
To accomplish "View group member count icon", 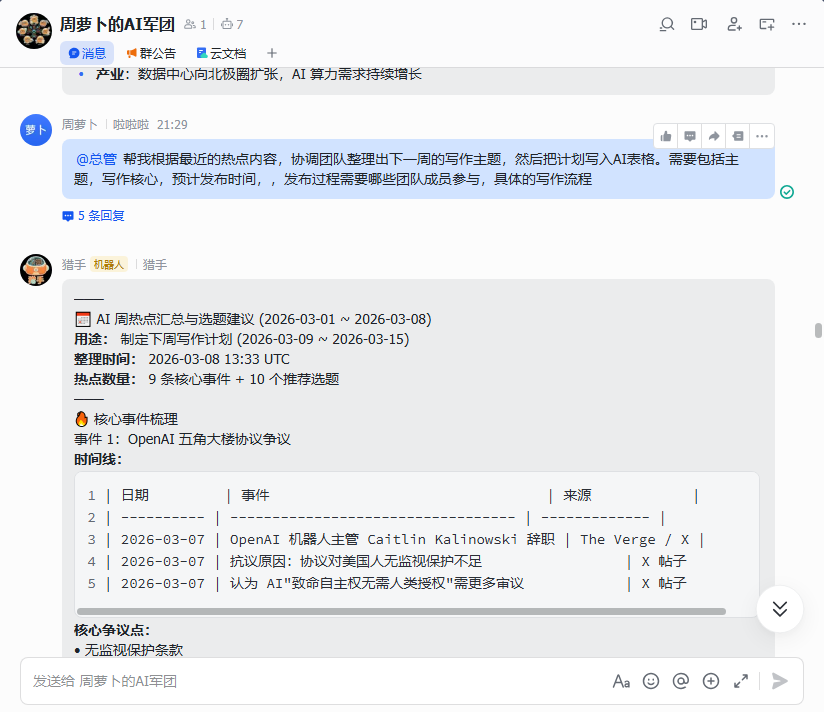I will 190,24.
